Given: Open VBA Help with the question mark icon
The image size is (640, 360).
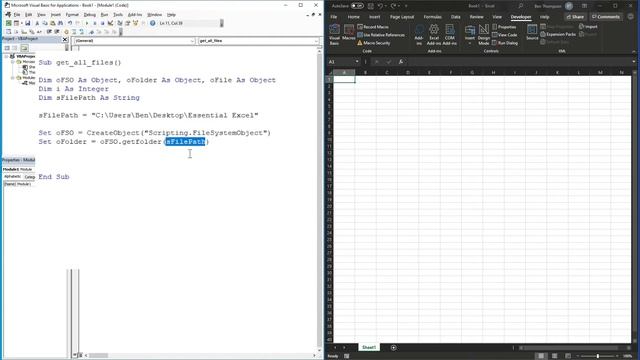Looking at the screenshot, I should (152, 23).
